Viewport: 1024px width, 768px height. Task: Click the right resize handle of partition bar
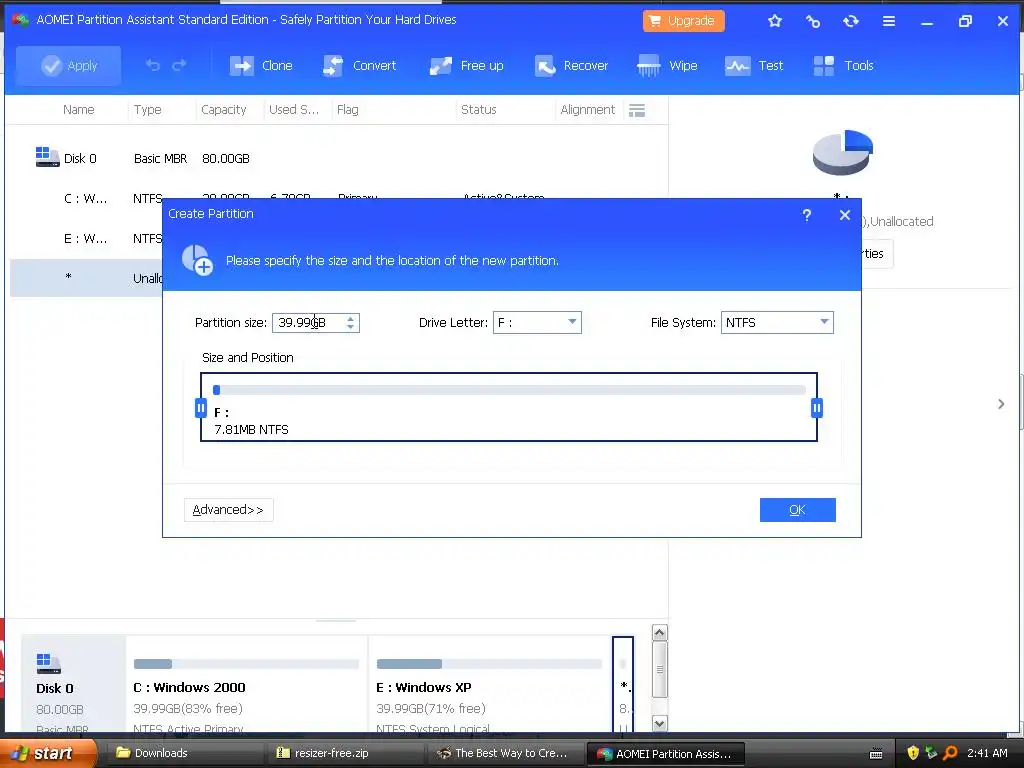pyautogui.click(x=816, y=408)
